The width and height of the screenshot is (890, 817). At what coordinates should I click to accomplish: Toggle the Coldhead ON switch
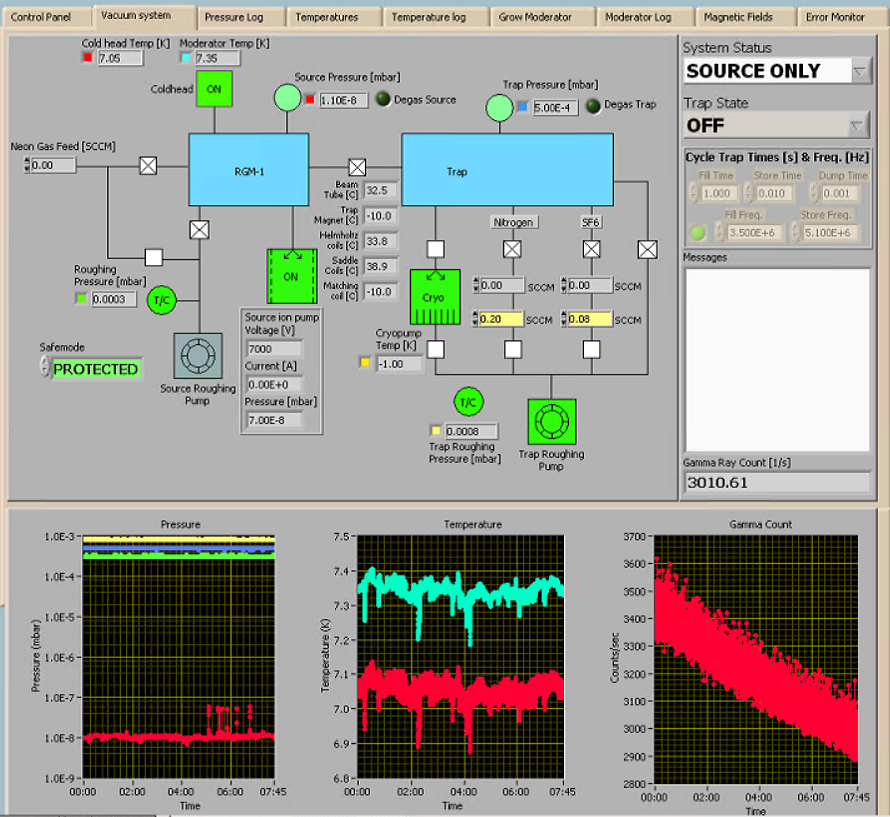click(213, 88)
